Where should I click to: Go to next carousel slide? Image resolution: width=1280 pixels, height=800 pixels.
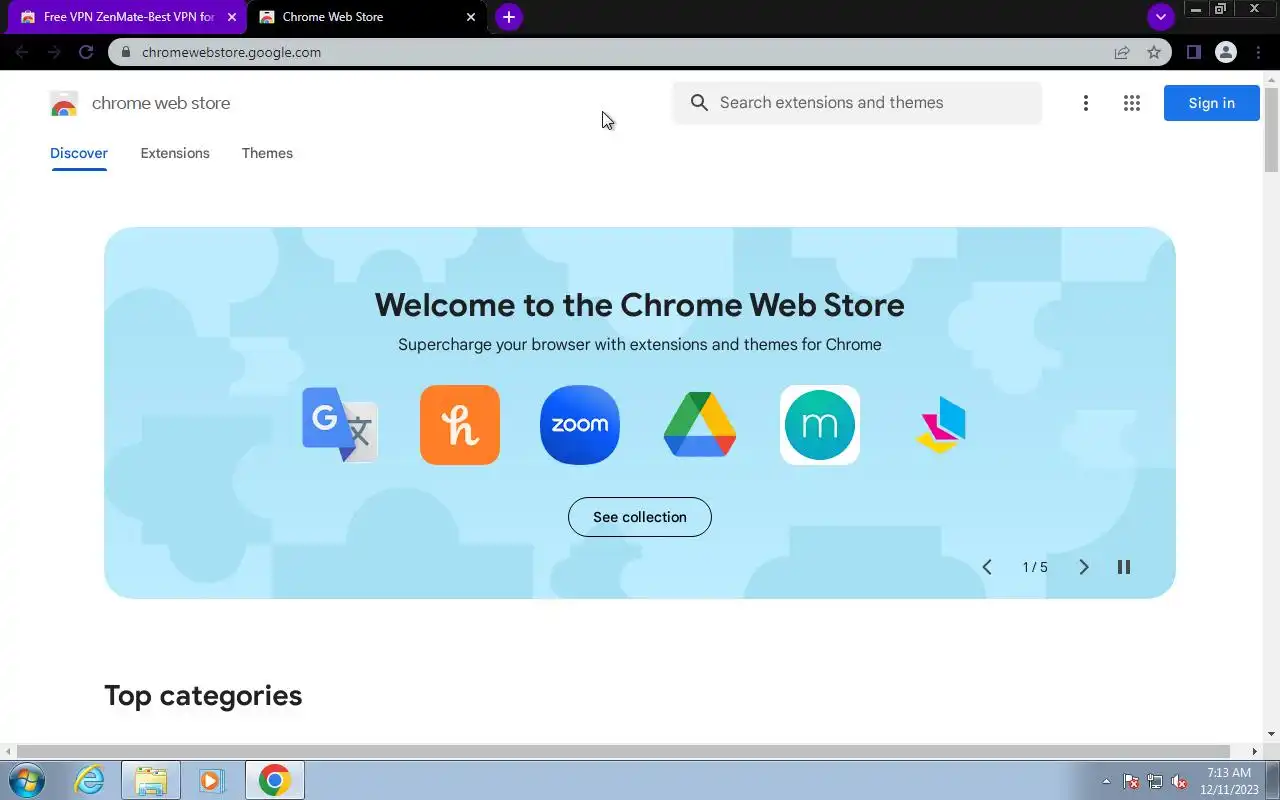pos(1083,567)
